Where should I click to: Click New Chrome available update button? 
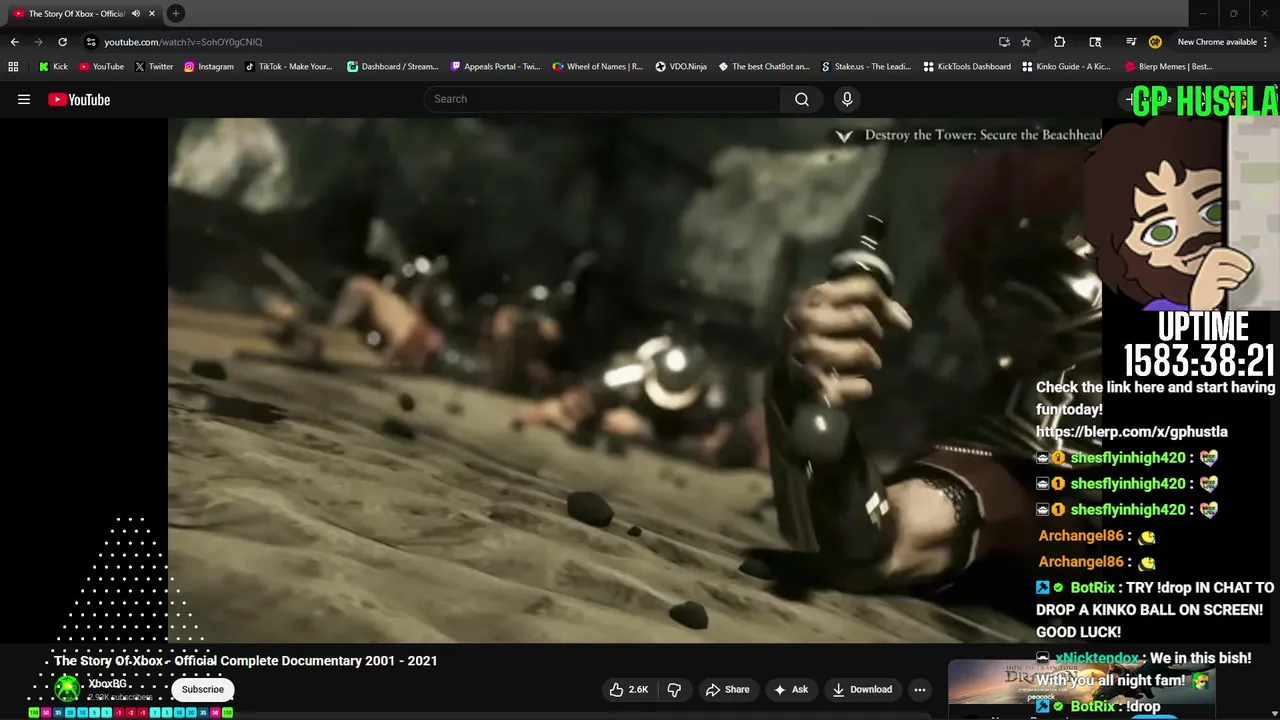pyautogui.click(x=1223, y=42)
